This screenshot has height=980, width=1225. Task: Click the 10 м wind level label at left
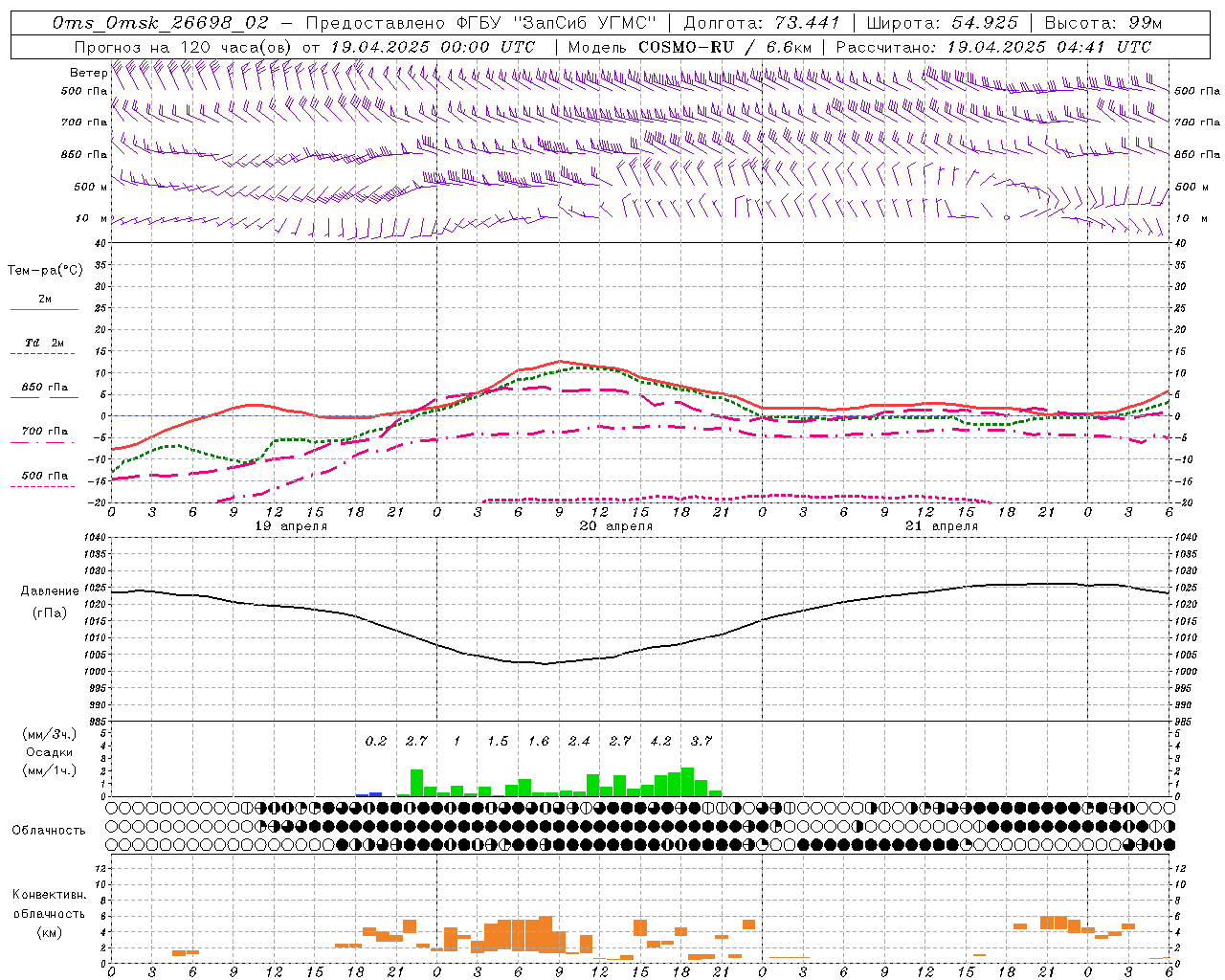pyautogui.click(x=91, y=218)
